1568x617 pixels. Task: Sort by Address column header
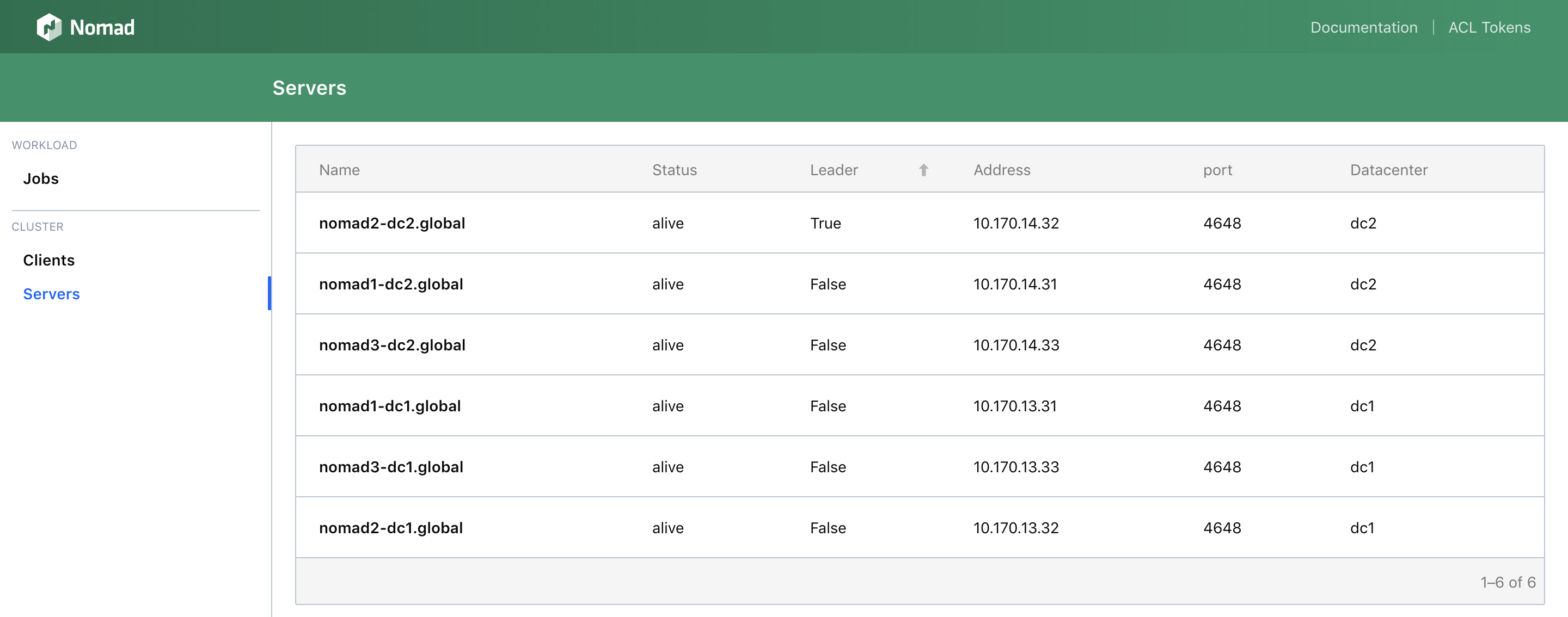point(1001,170)
